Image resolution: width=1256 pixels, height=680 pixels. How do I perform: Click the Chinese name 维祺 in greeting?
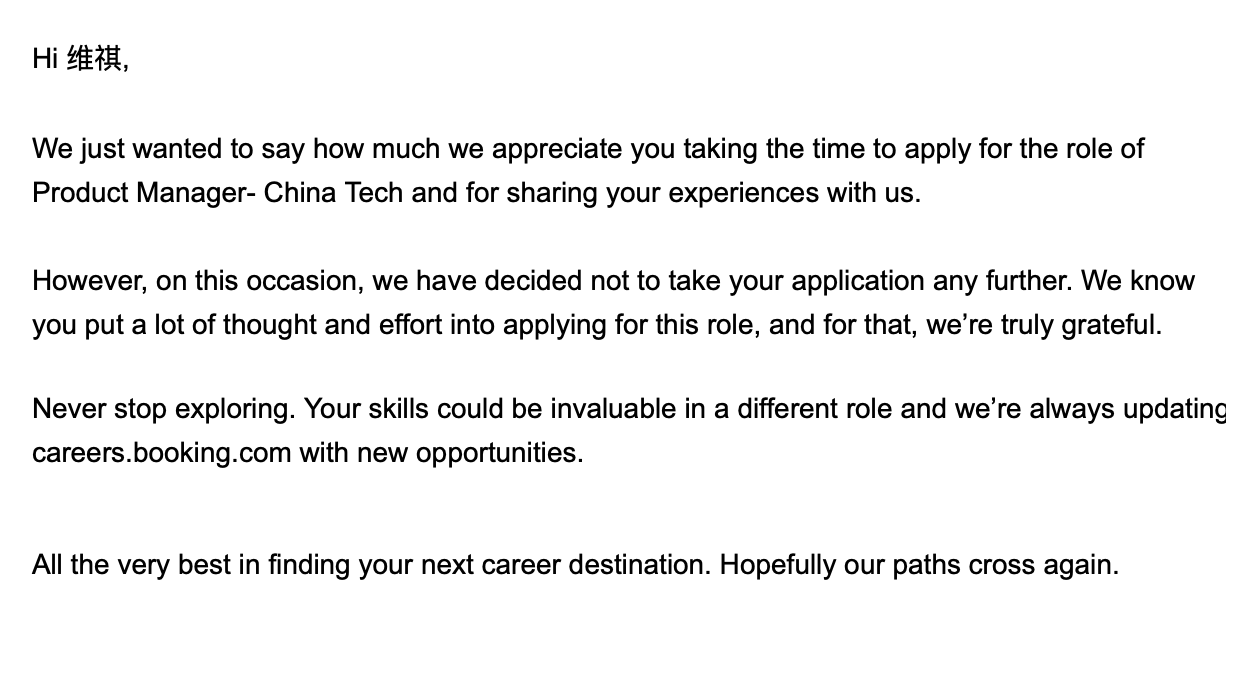pyautogui.click(x=95, y=59)
